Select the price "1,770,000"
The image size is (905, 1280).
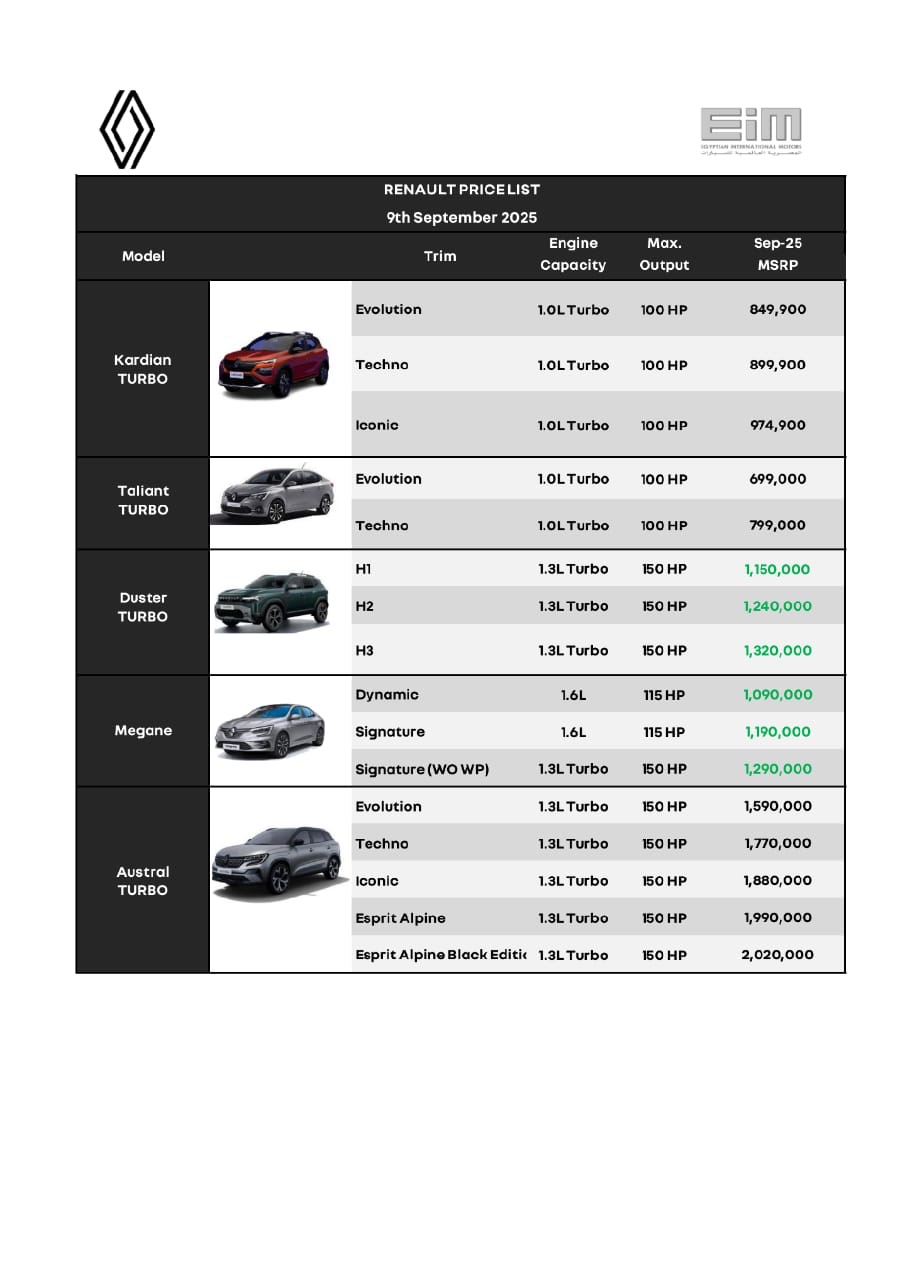pyautogui.click(x=778, y=844)
